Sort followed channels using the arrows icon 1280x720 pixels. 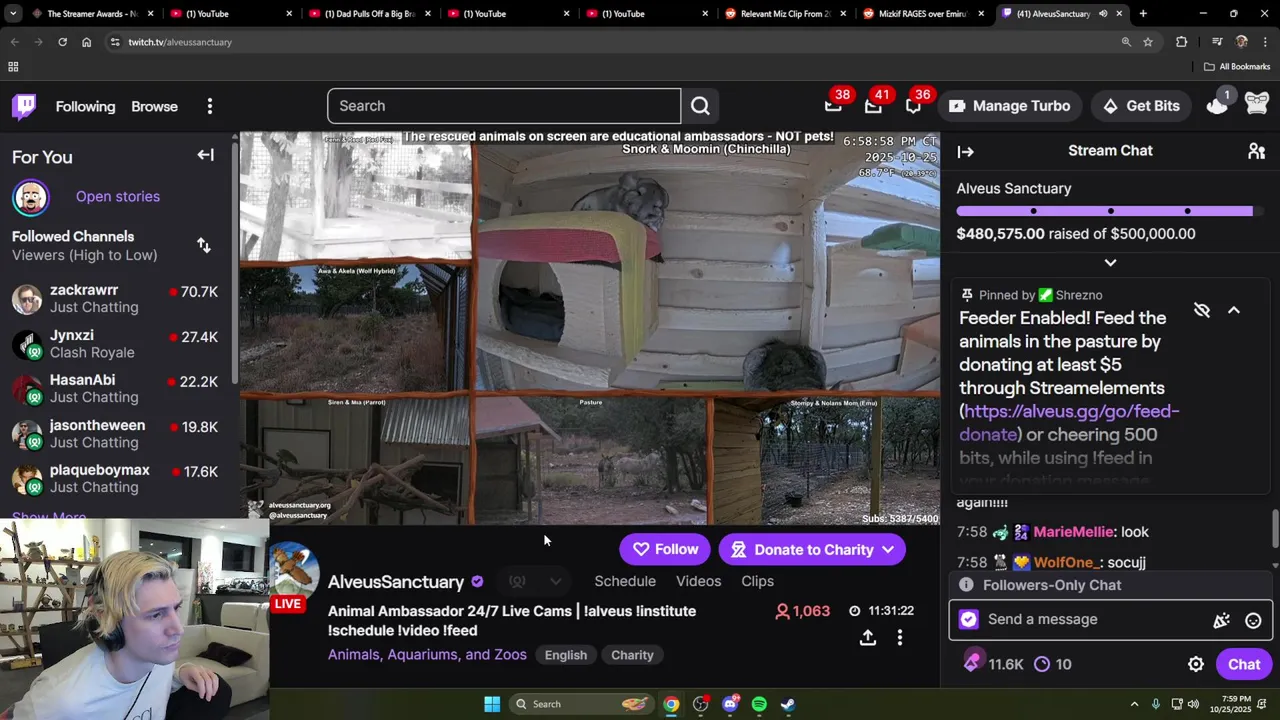(x=204, y=245)
